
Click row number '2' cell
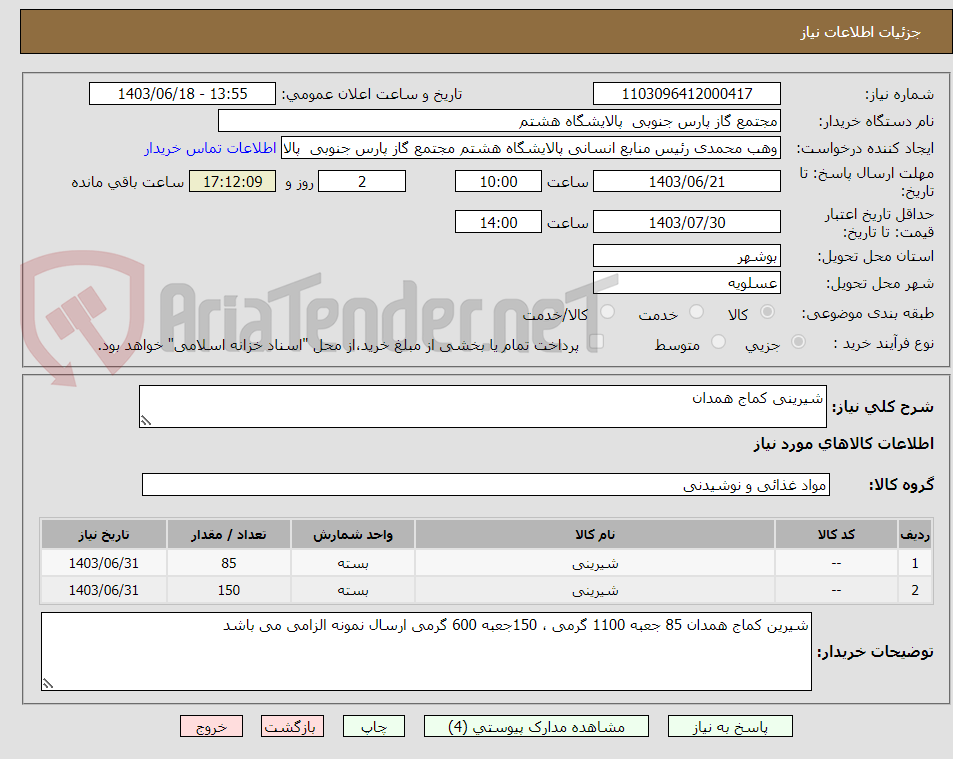point(915,590)
